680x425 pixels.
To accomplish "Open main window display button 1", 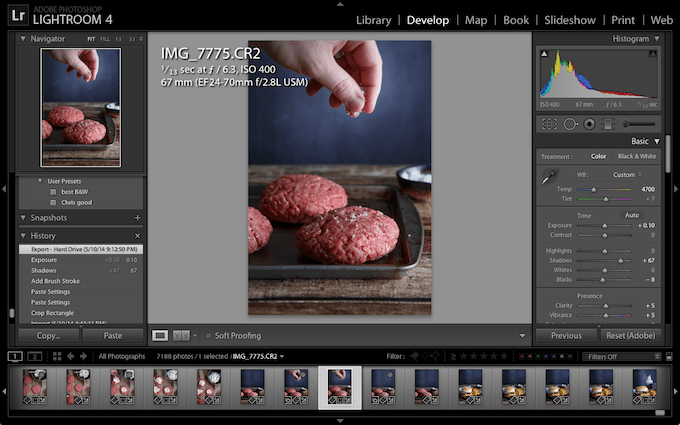I will [15, 356].
